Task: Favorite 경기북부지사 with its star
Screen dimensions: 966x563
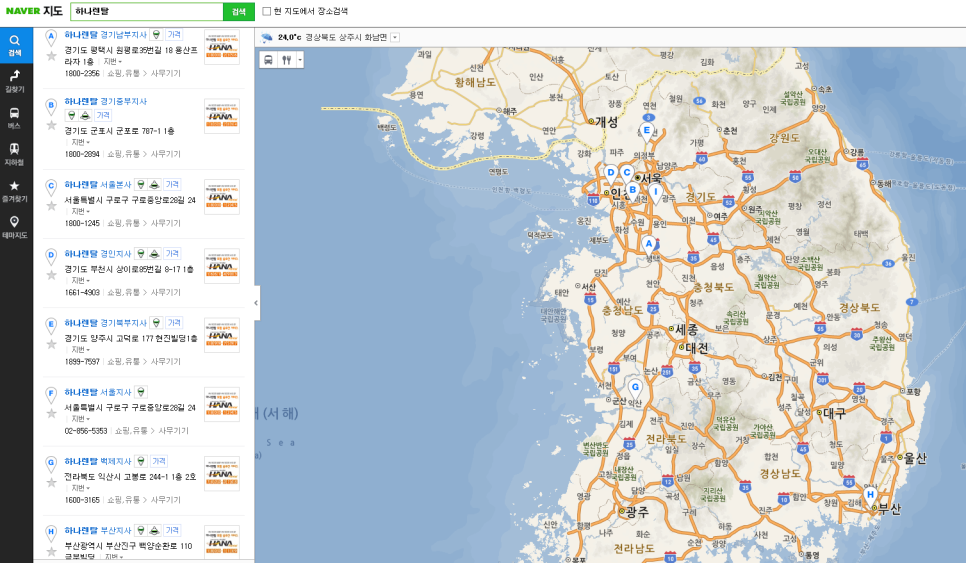Action: [x=52, y=344]
